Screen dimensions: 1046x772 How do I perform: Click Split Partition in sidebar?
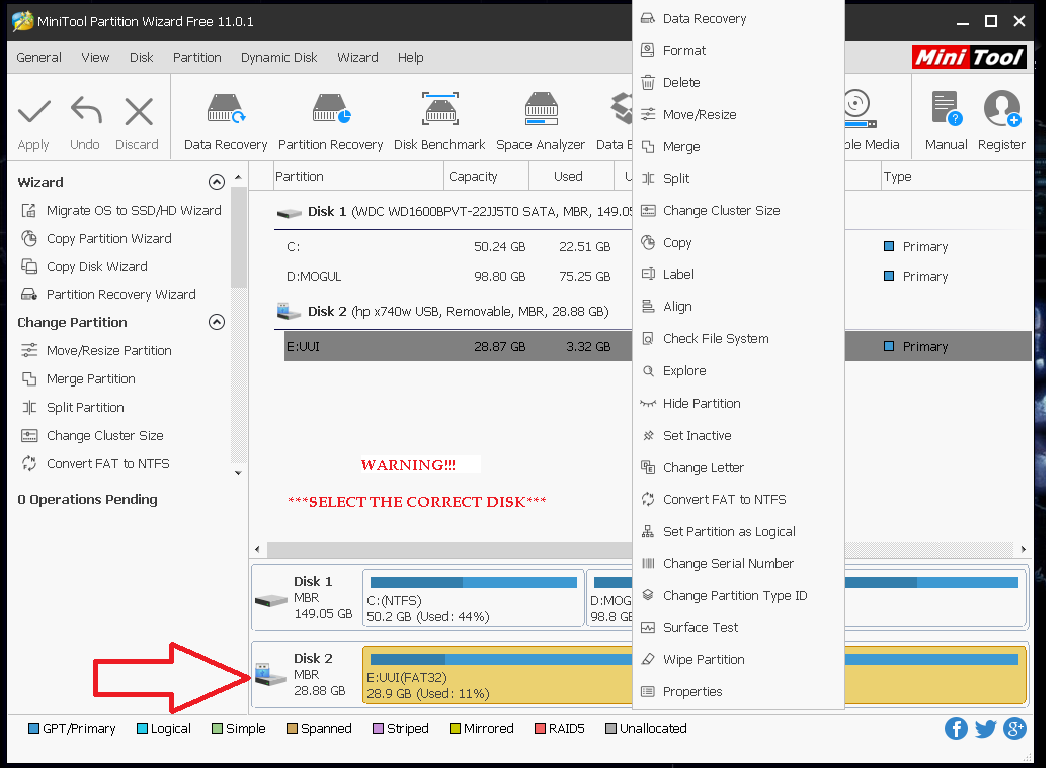(x=73, y=408)
